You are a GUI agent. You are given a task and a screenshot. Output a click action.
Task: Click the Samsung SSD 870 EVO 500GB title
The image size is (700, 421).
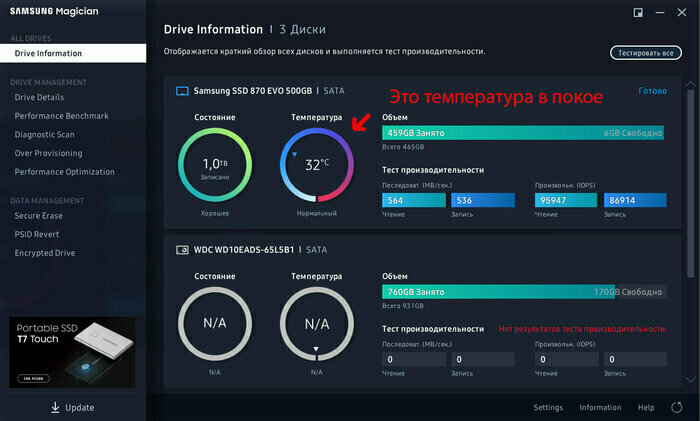click(x=253, y=91)
